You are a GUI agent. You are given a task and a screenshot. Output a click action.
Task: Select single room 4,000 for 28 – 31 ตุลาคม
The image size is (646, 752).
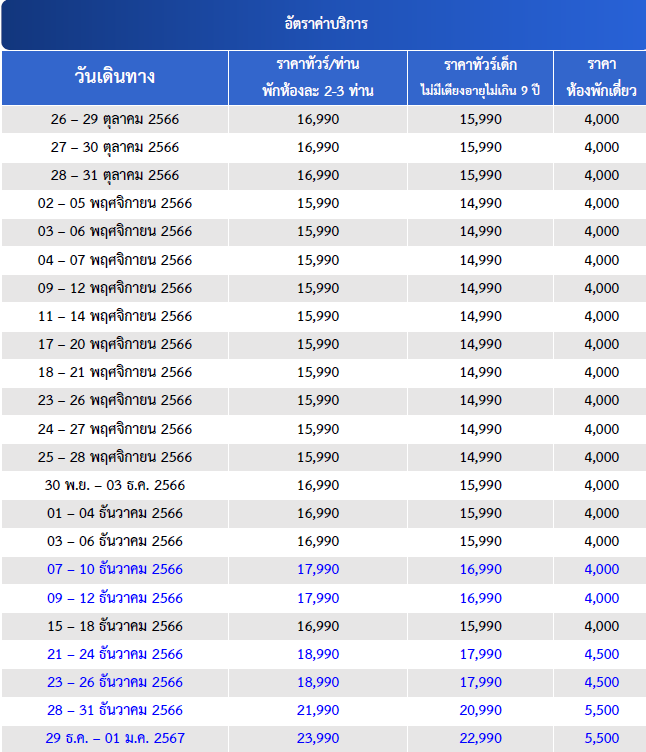click(x=601, y=176)
